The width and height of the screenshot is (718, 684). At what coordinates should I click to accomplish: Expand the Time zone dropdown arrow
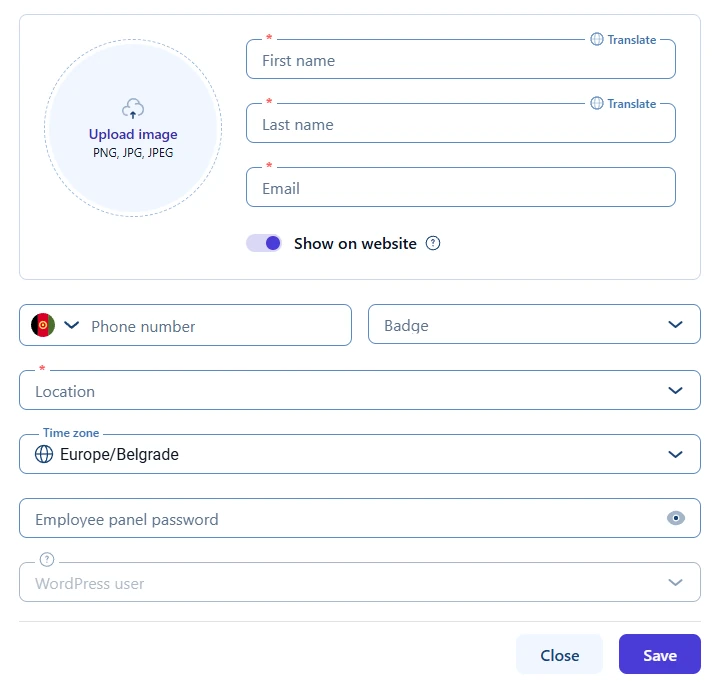click(x=676, y=454)
